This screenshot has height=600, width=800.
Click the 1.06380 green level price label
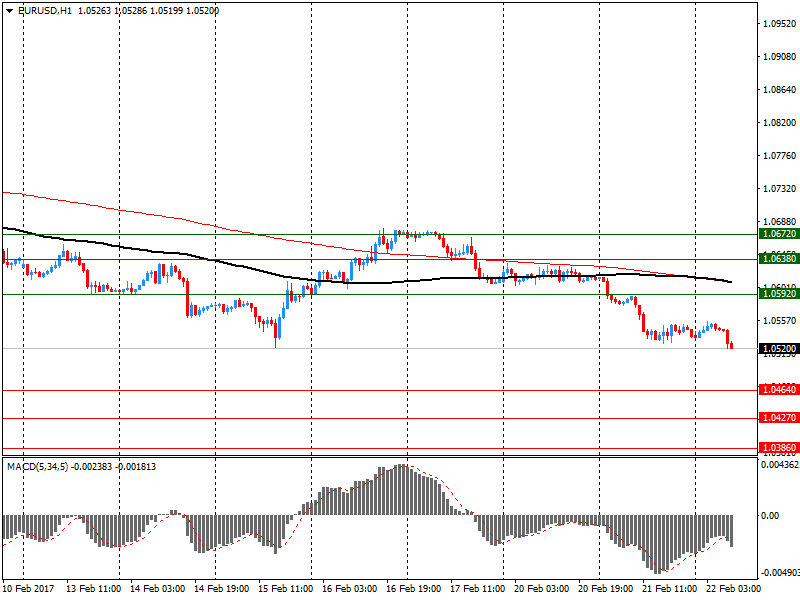pos(779,259)
